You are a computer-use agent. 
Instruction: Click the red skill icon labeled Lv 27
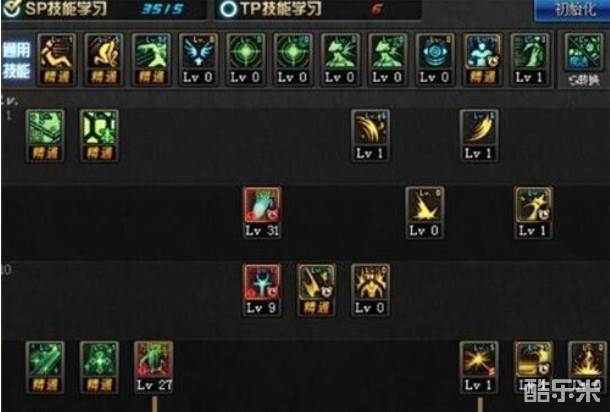[154, 367]
